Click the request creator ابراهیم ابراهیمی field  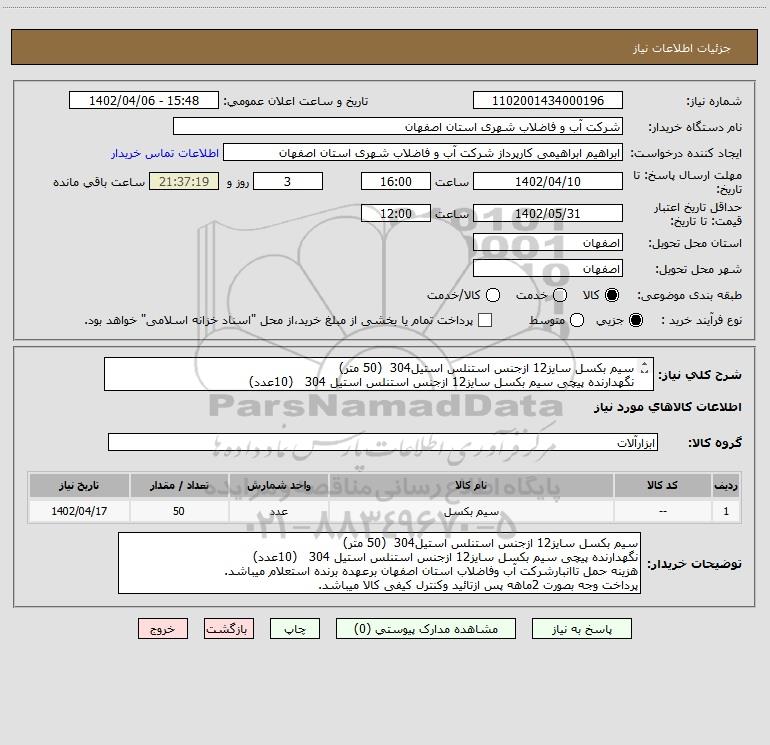(423, 153)
